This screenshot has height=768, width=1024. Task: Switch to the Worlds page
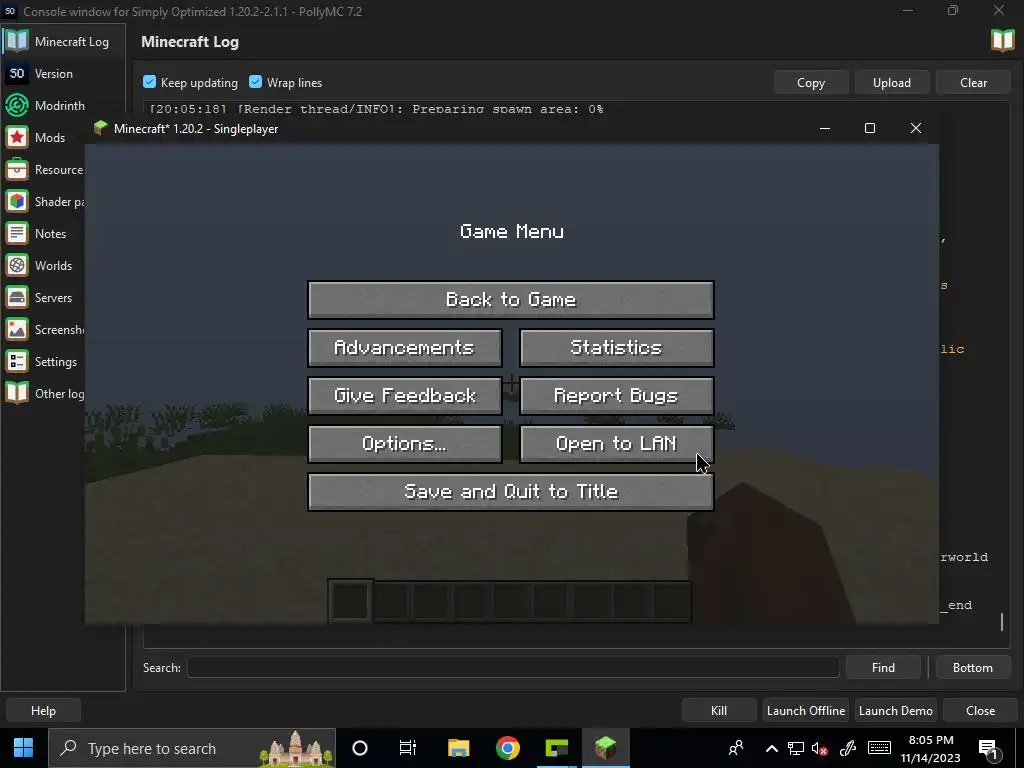[44, 265]
